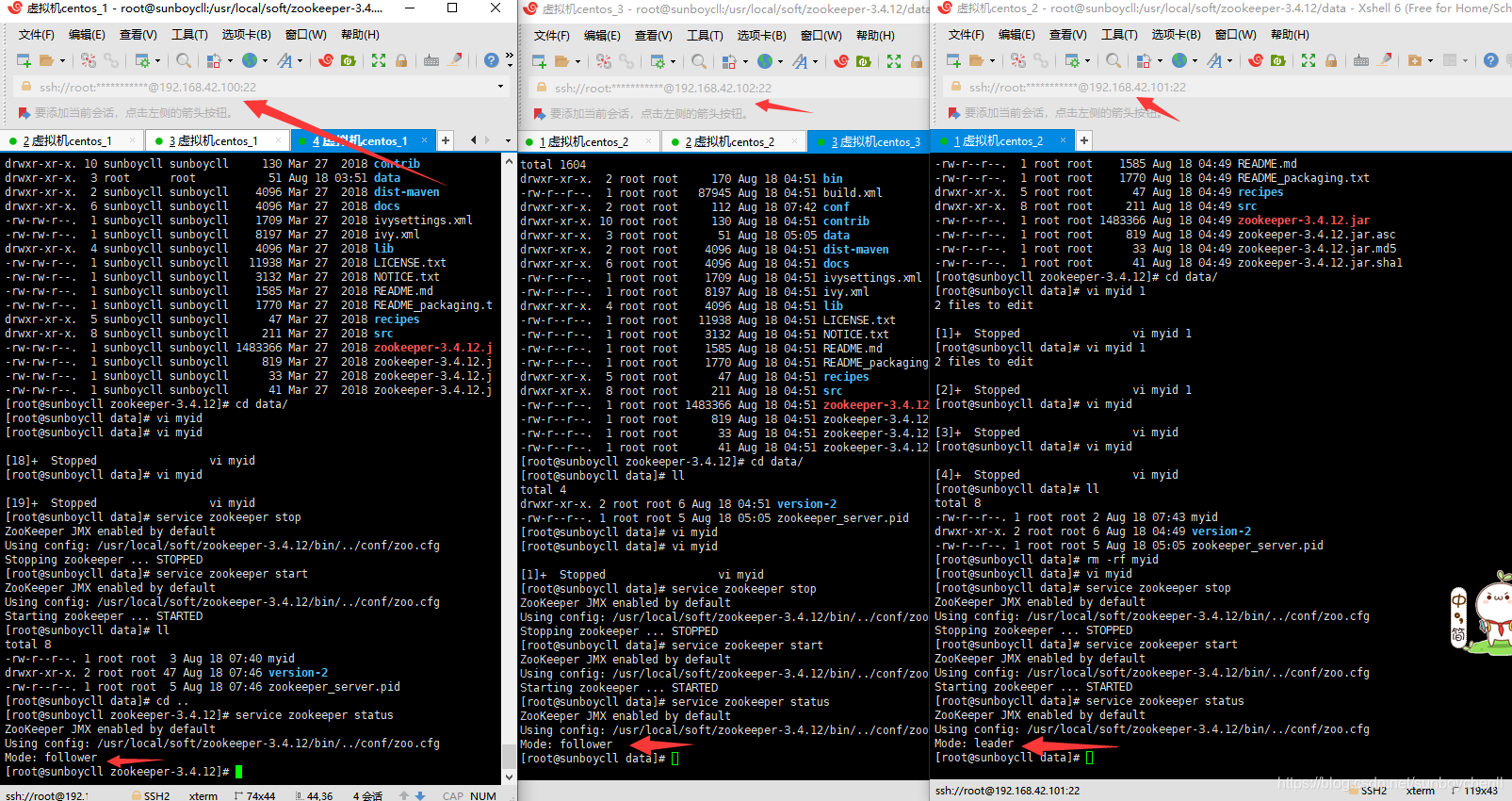Expand globe encoding dropdown arrow in centos_3 window
1512x801 pixels.
[781, 62]
